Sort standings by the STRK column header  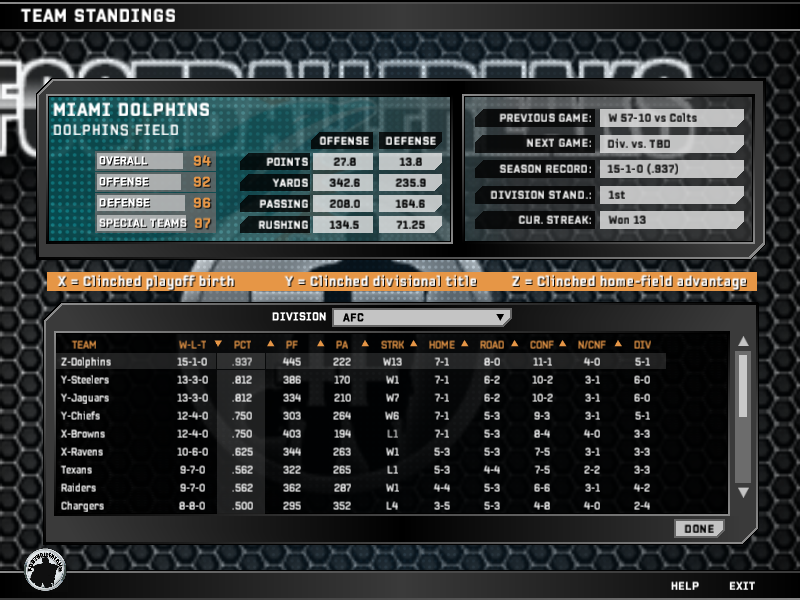coord(392,345)
